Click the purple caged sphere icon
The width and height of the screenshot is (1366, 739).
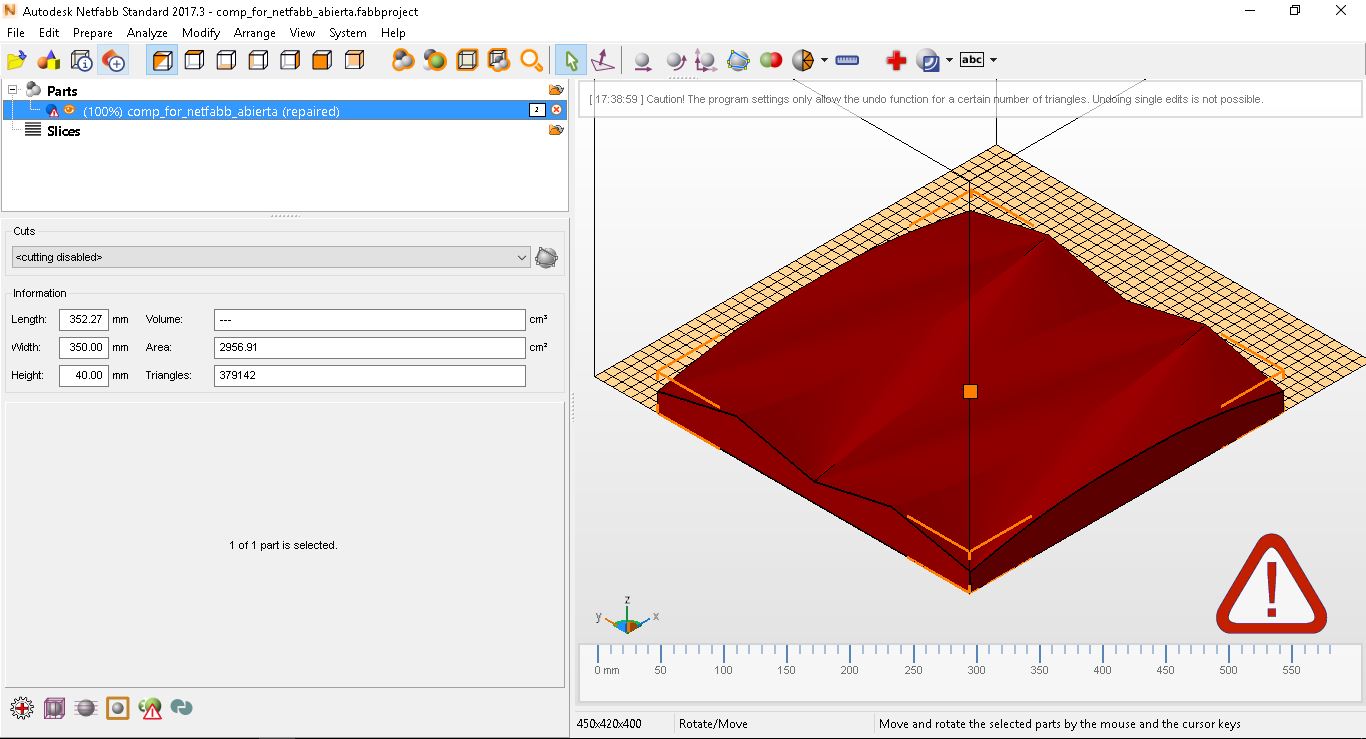click(54, 708)
